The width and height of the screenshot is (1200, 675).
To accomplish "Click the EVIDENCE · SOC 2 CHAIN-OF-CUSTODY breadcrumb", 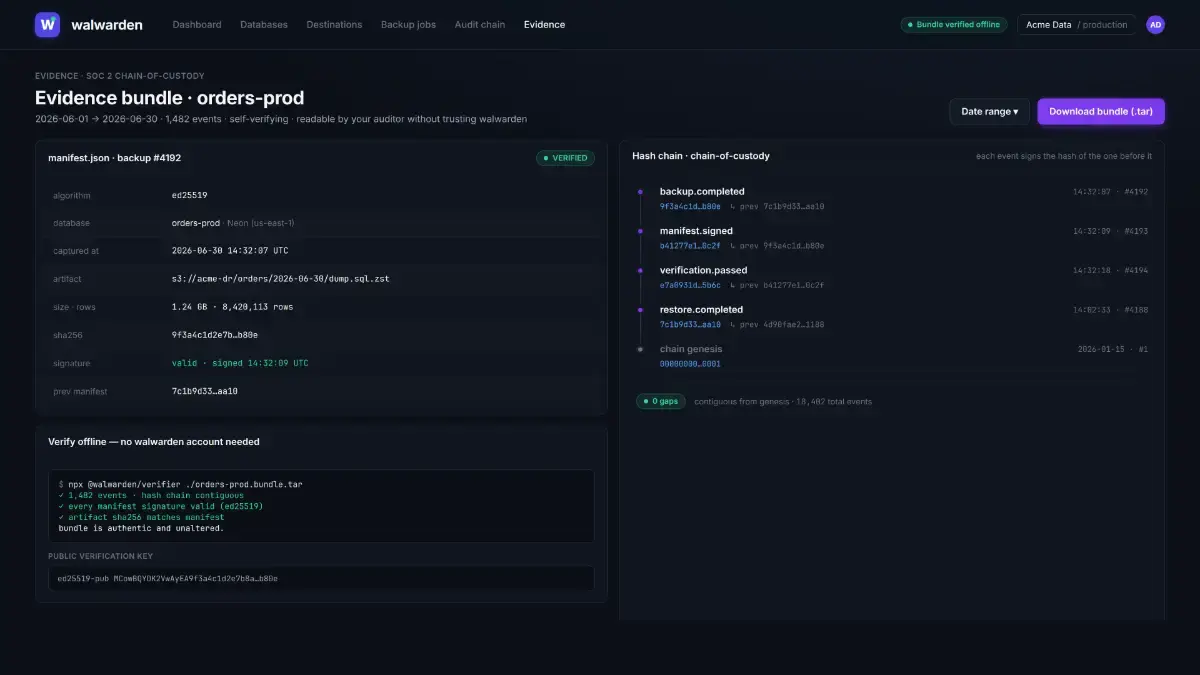I will pos(119,76).
